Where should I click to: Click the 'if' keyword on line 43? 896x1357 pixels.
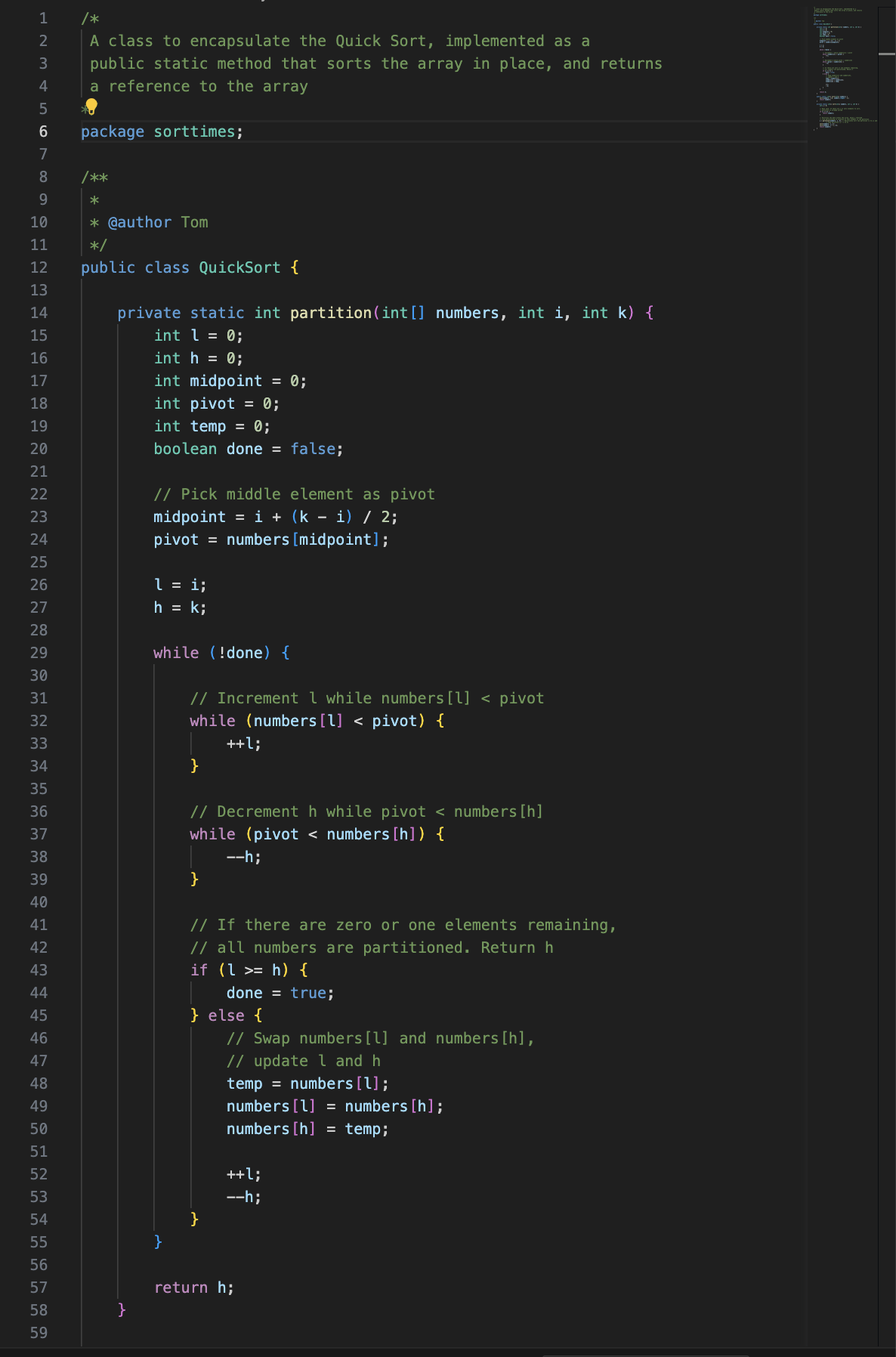[x=199, y=970]
